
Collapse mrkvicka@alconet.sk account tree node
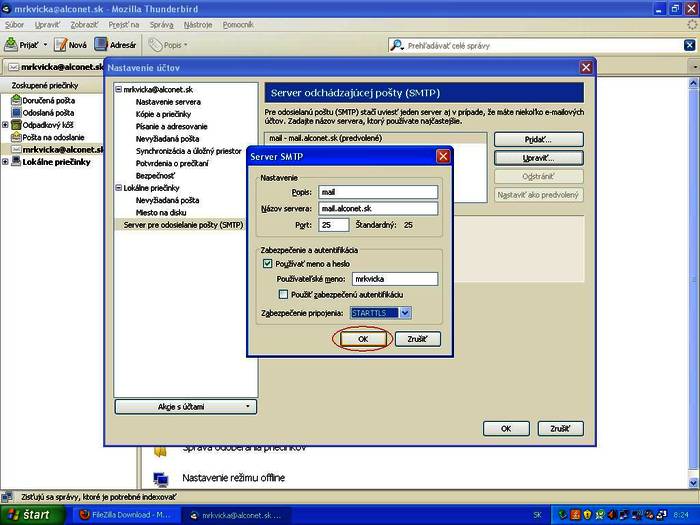[119, 89]
